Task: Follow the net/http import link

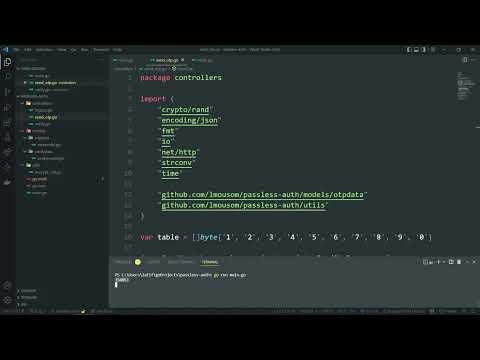Action: pos(179,152)
